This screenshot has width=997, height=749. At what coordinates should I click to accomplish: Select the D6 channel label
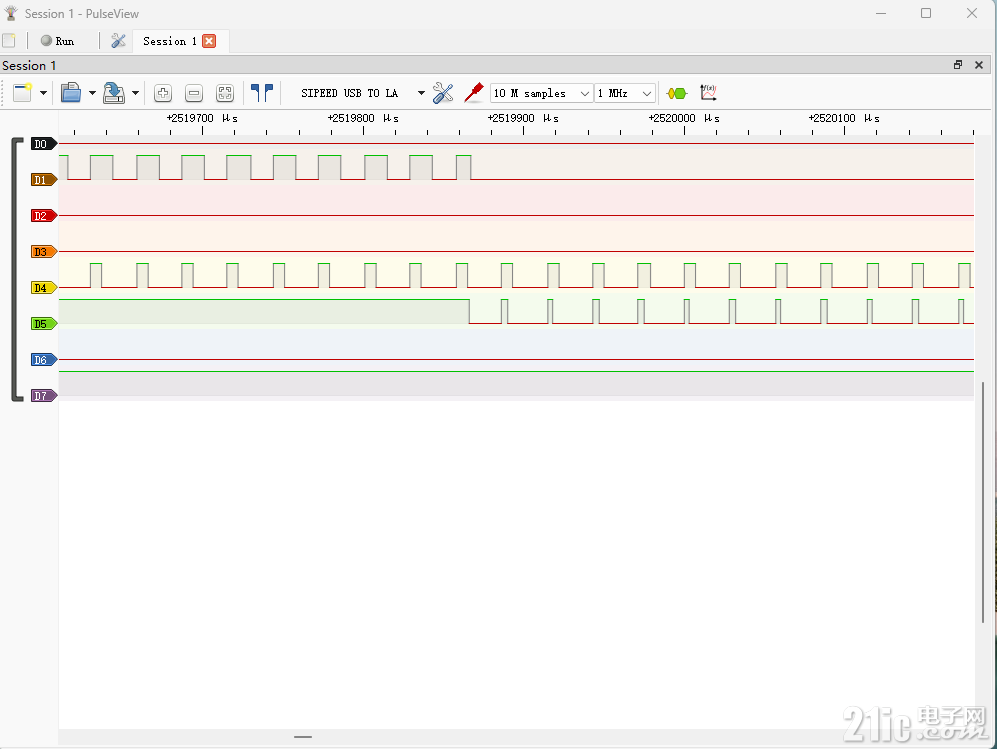tap(43, 360)
